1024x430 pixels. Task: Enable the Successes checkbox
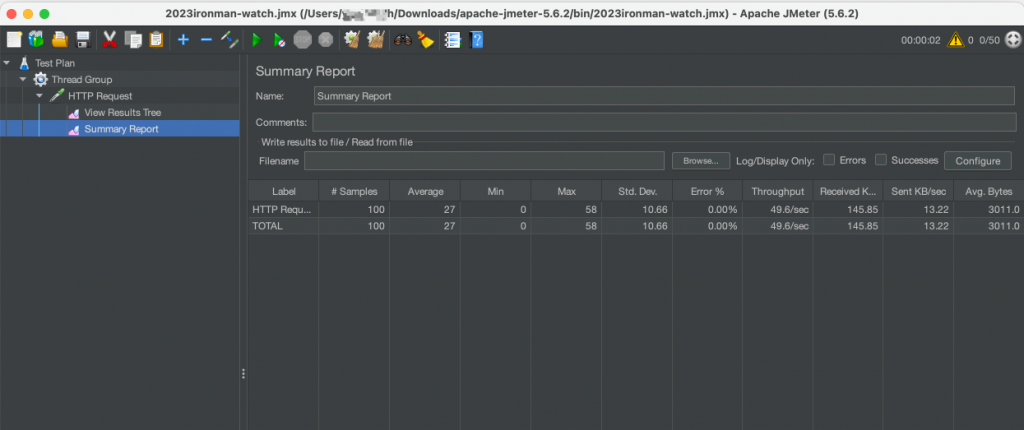point(880,160)
